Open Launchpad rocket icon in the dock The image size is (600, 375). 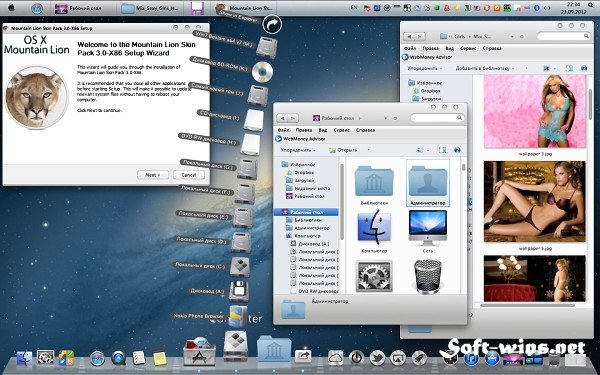tap(419, 358)
